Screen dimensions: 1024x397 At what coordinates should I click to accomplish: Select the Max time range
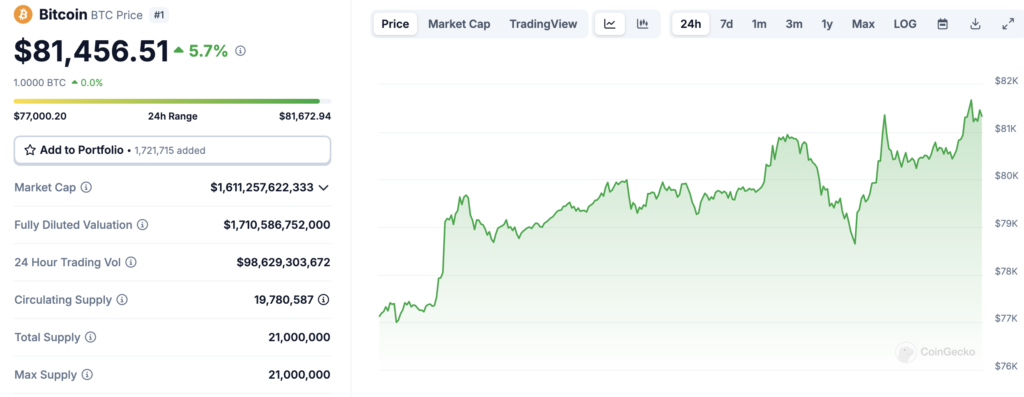pos(863,24)
